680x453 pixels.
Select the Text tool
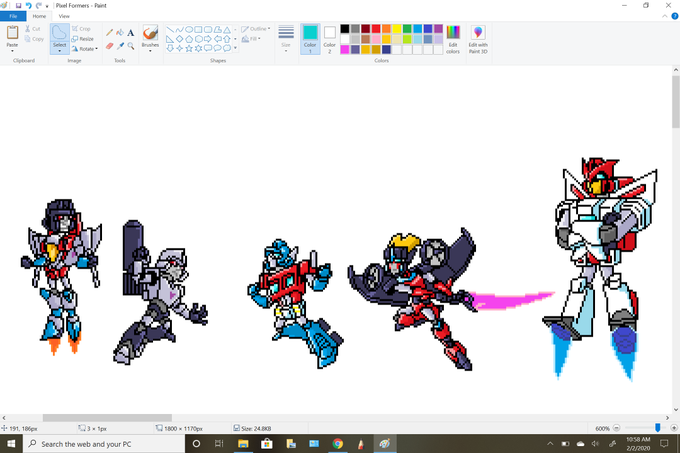coord(131,33)
